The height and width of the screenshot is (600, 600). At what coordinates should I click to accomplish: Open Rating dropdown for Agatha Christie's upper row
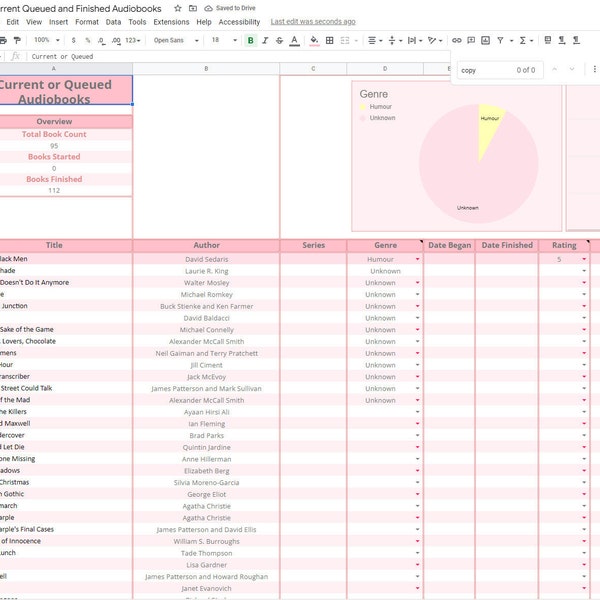coord(584,506)
